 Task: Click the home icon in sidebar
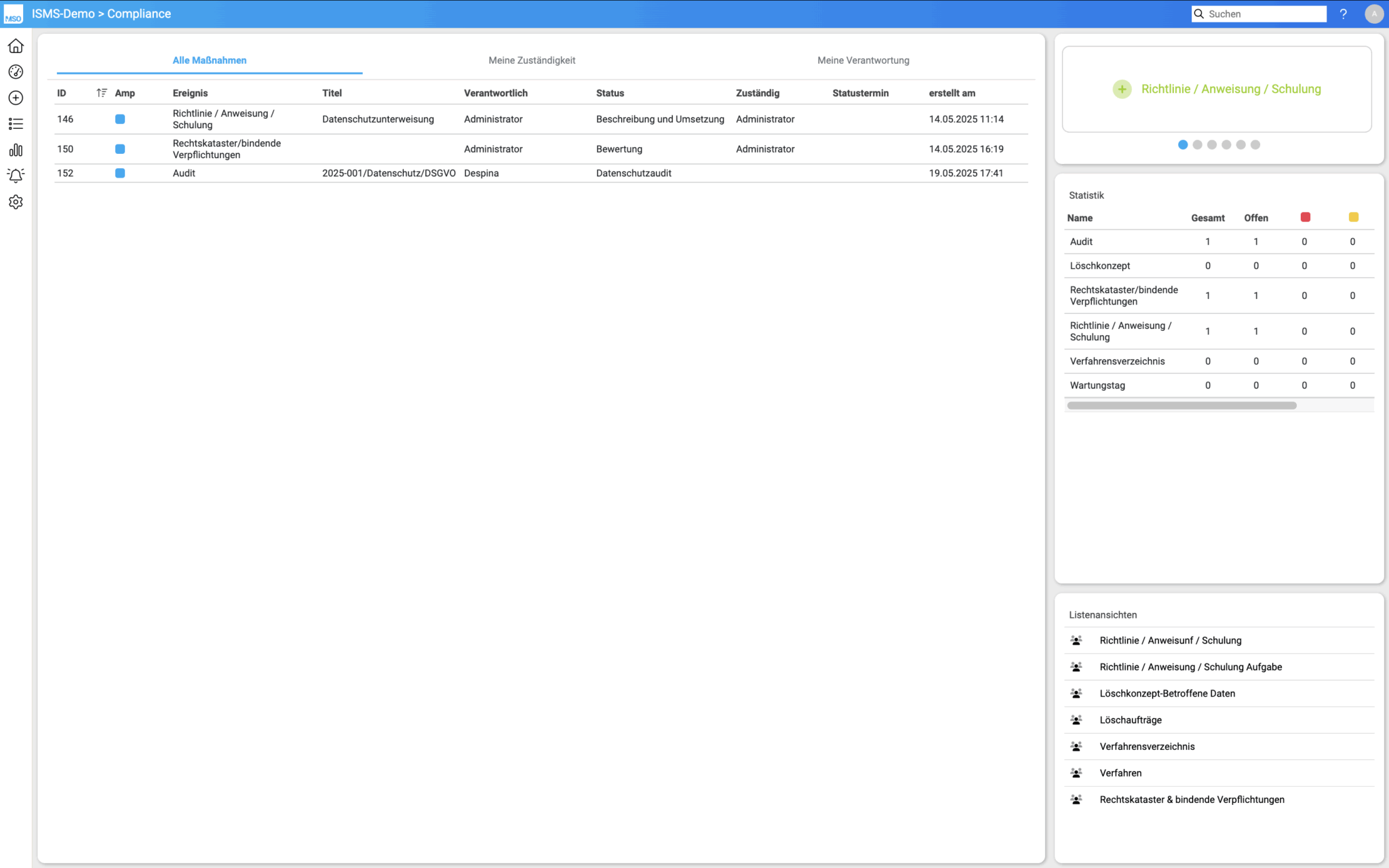(x=16, y=46)
